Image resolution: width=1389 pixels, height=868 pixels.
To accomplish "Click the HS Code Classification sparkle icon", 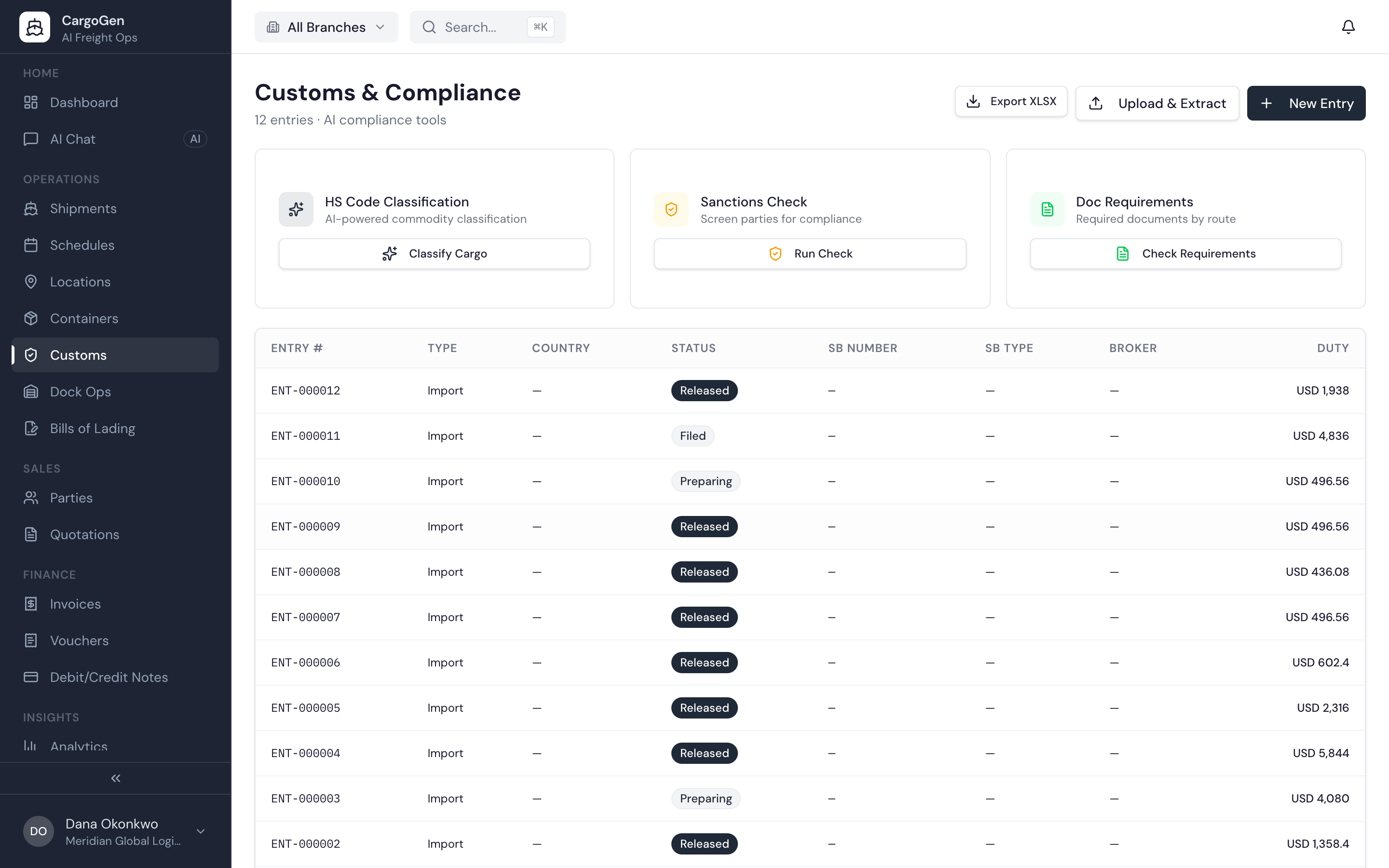I will coord(296,210).
